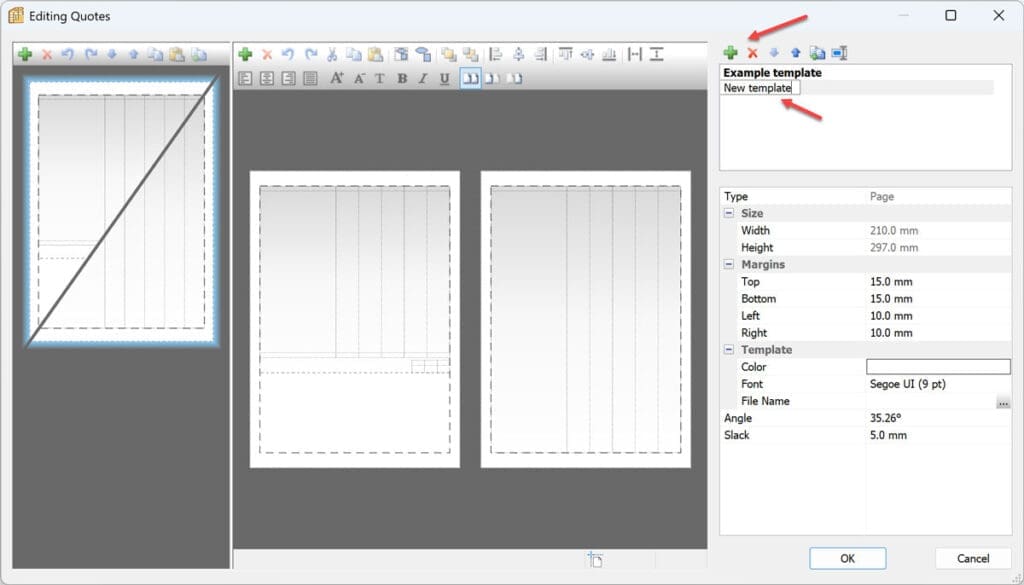Edit the Left margin value
The width and height of the screenshot is (1024, 585).
coord(938,315)
